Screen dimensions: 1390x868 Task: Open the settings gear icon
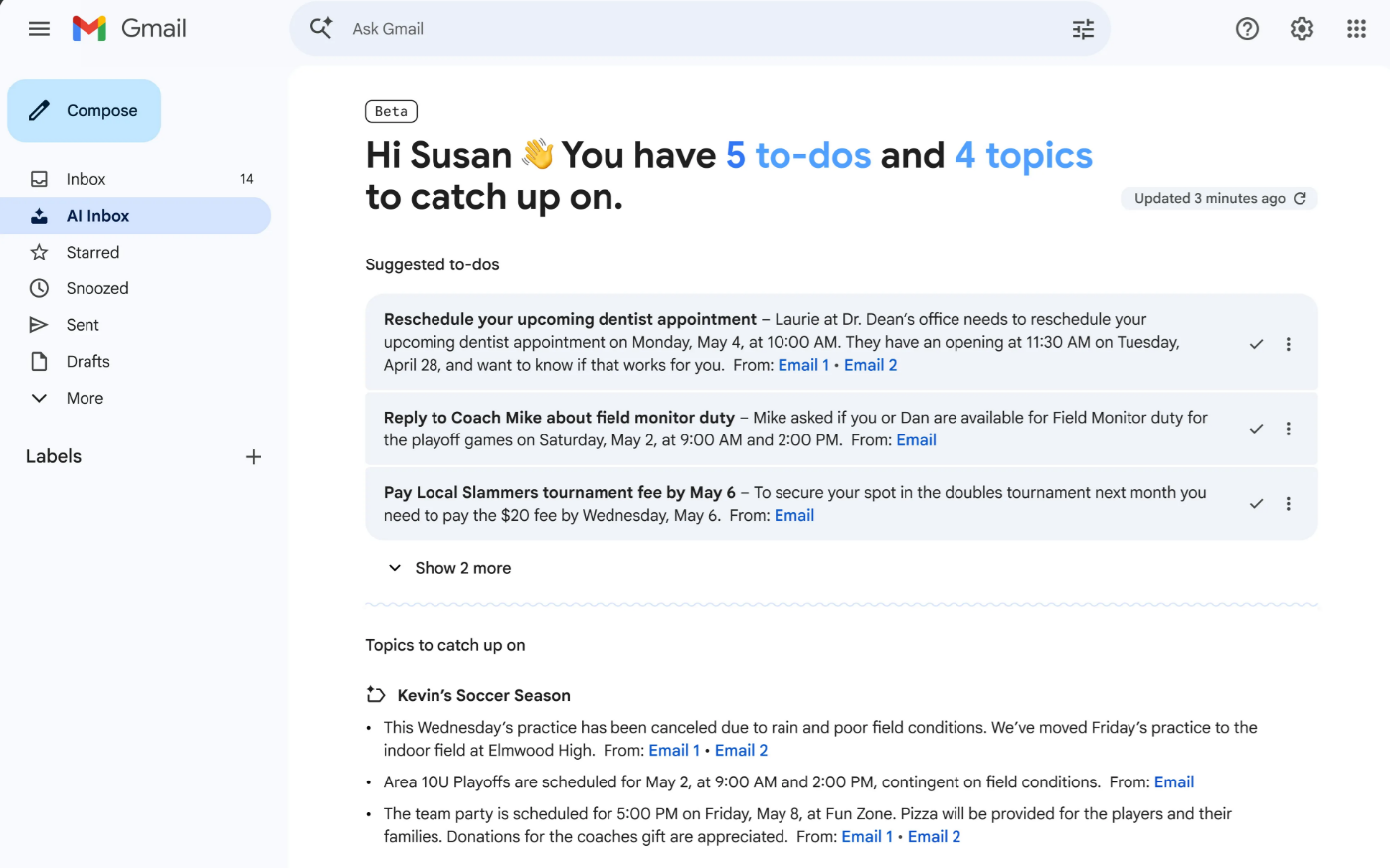1302,29
